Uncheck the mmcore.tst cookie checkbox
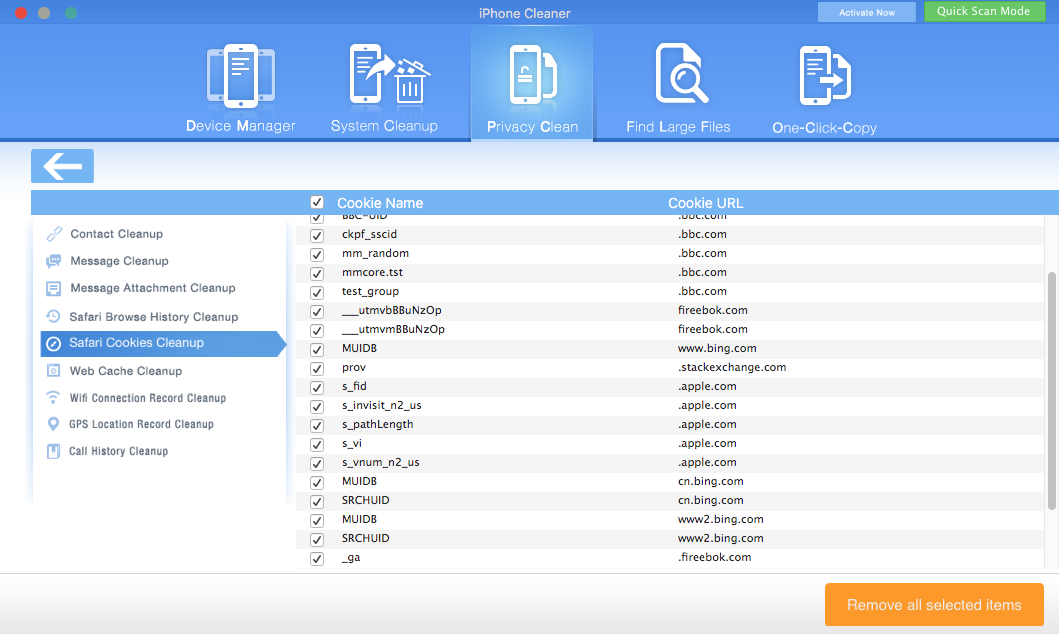Viewport: 1059px width, 634px height. coord(317,273)
